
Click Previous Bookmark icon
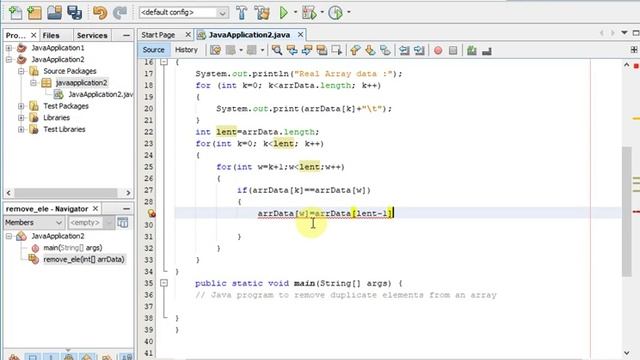point(355,50)
